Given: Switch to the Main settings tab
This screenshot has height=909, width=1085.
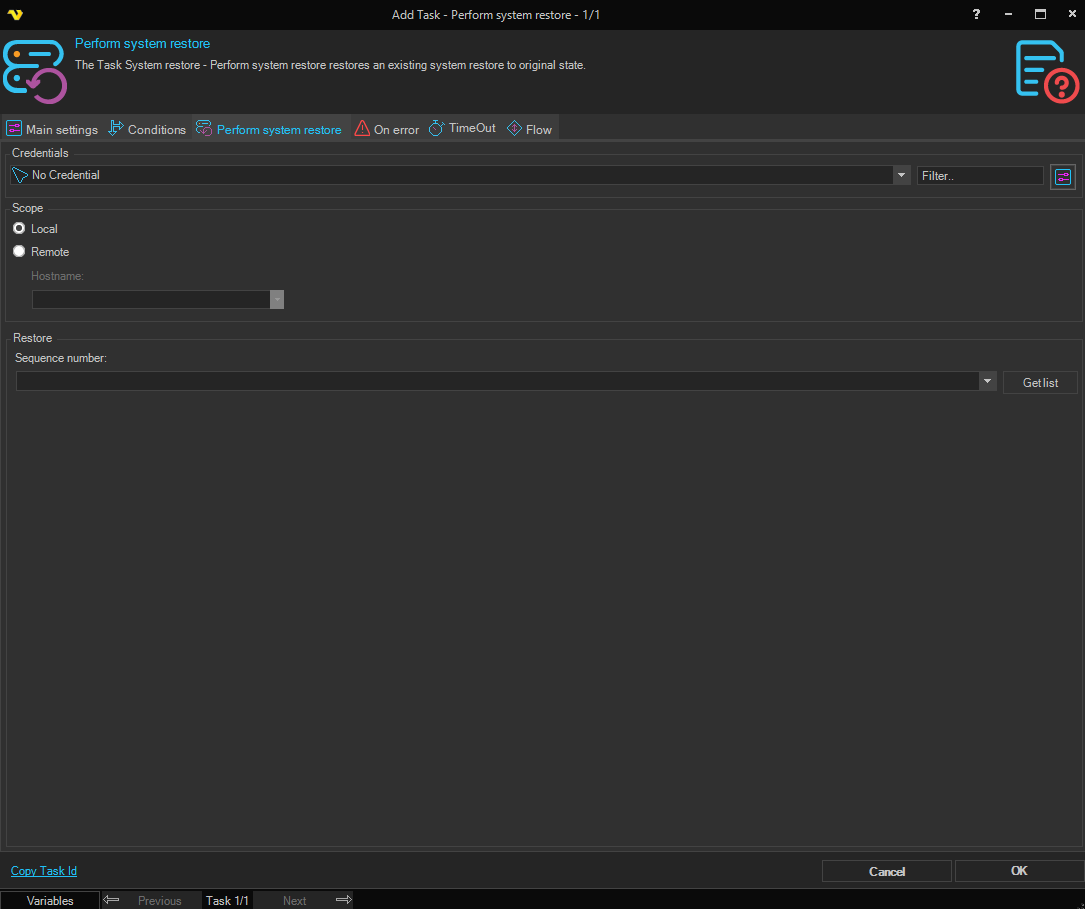Looking at the screenshot, I should point(52,129).
